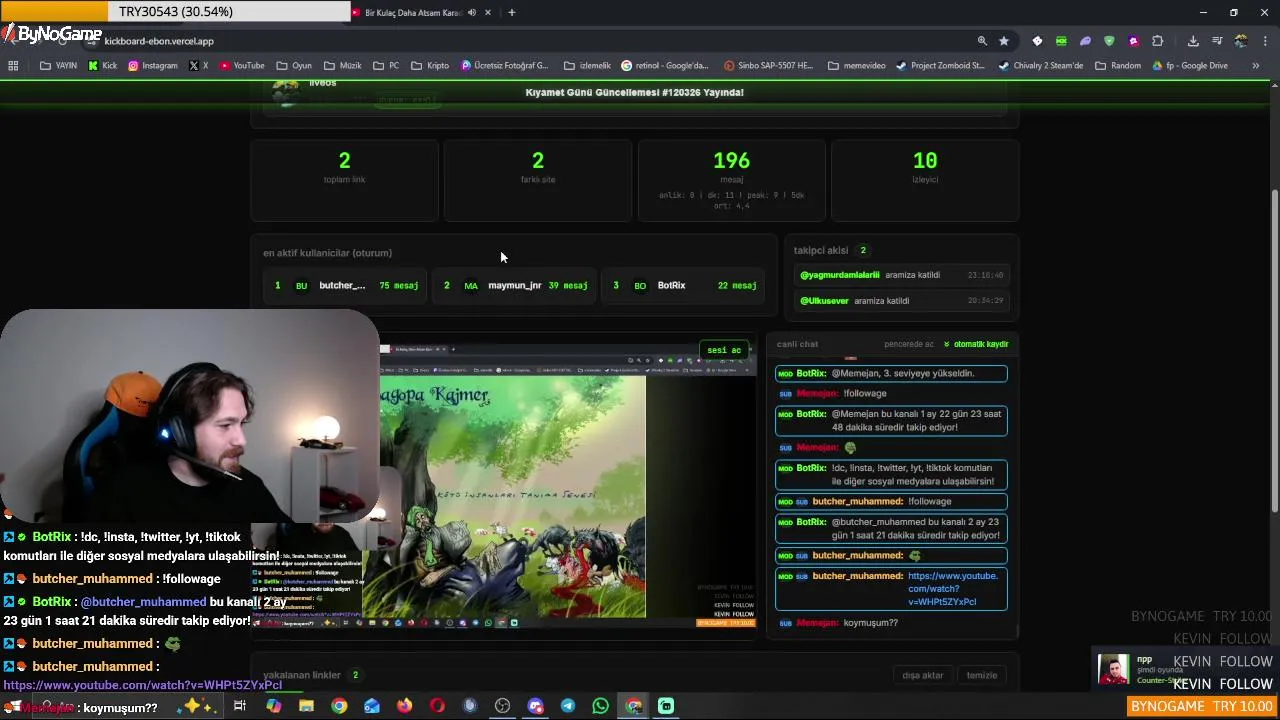Screen dimensions: 1280x720
Task: Open the browser extensions puzzle icon
Action: [x=1157, y=41]
